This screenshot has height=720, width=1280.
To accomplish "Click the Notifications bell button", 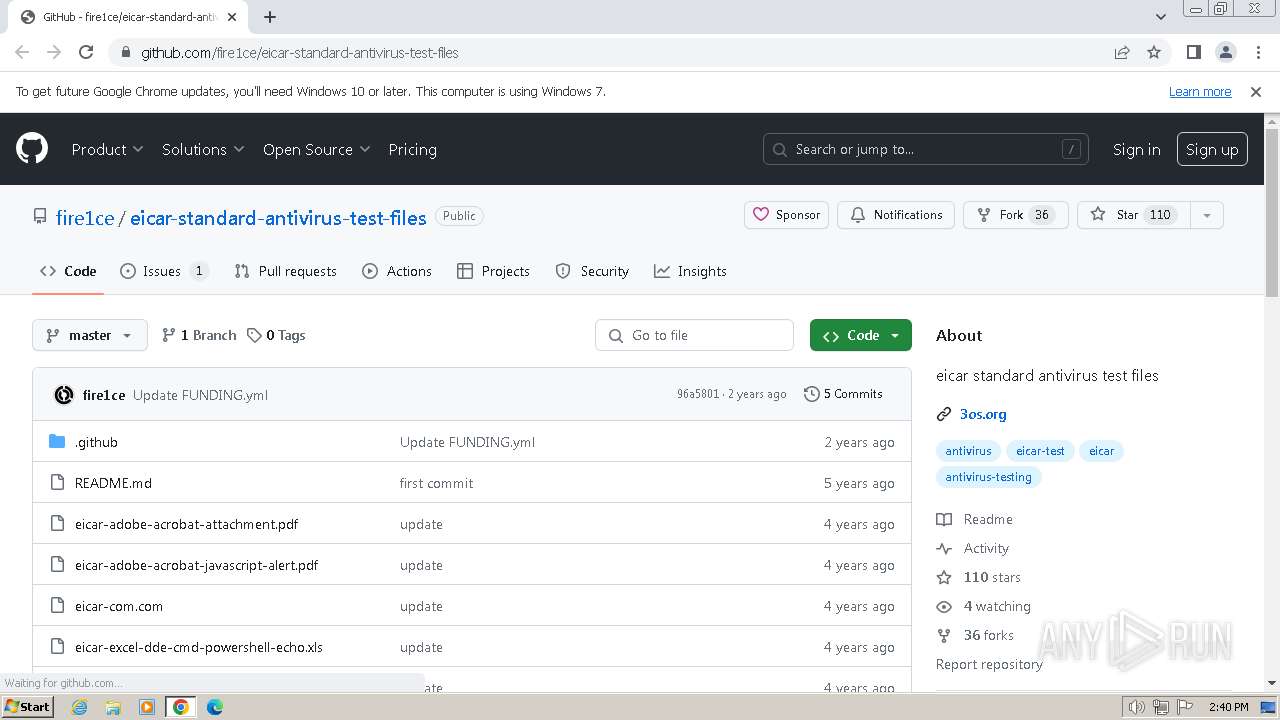I will (x=896, y=215).
